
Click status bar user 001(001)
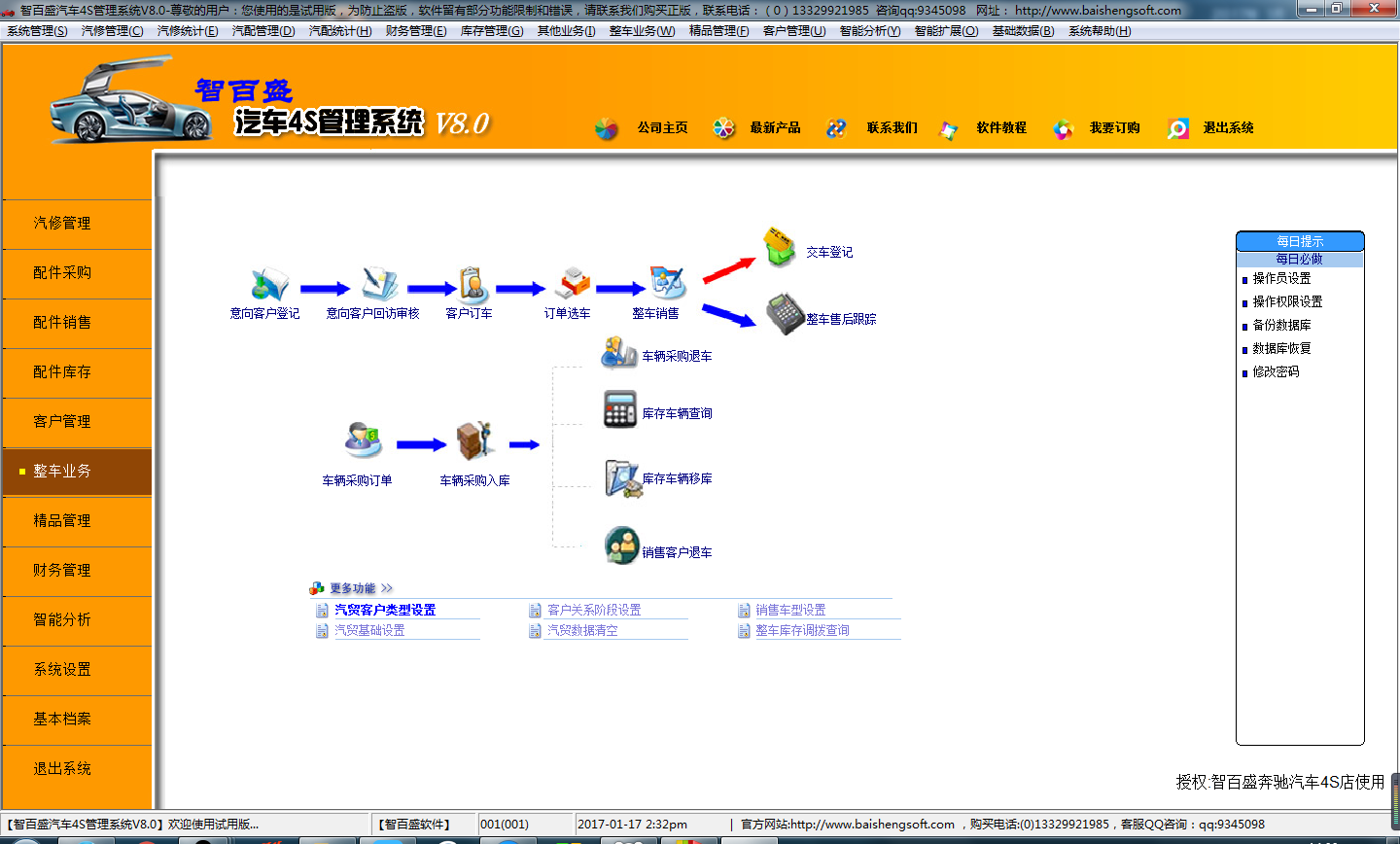click(505, 824)
